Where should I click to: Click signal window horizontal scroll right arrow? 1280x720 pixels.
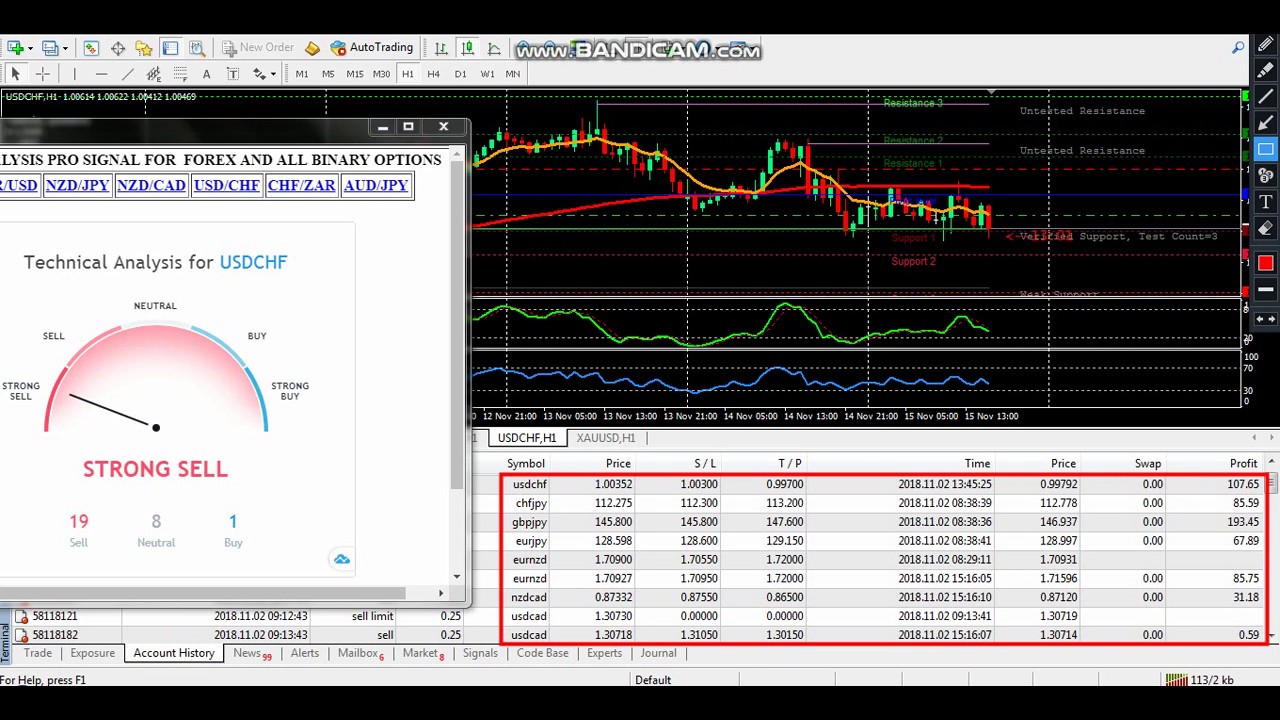[x=441, y=593]
